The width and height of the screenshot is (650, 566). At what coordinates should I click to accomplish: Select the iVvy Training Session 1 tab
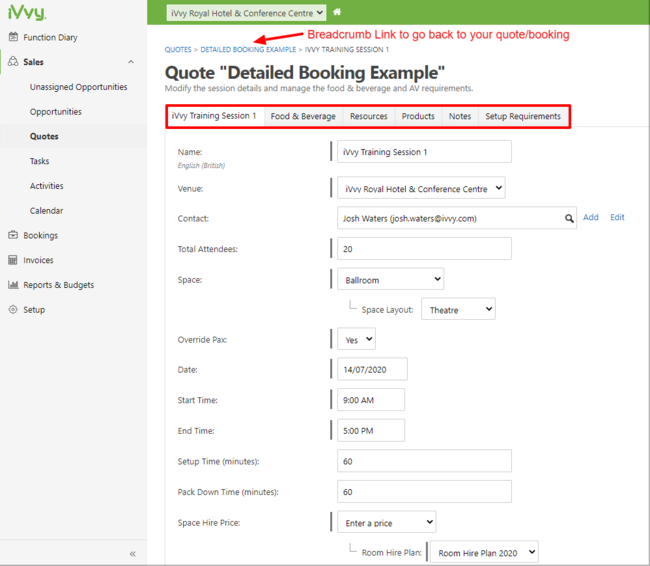click(215, 116)
